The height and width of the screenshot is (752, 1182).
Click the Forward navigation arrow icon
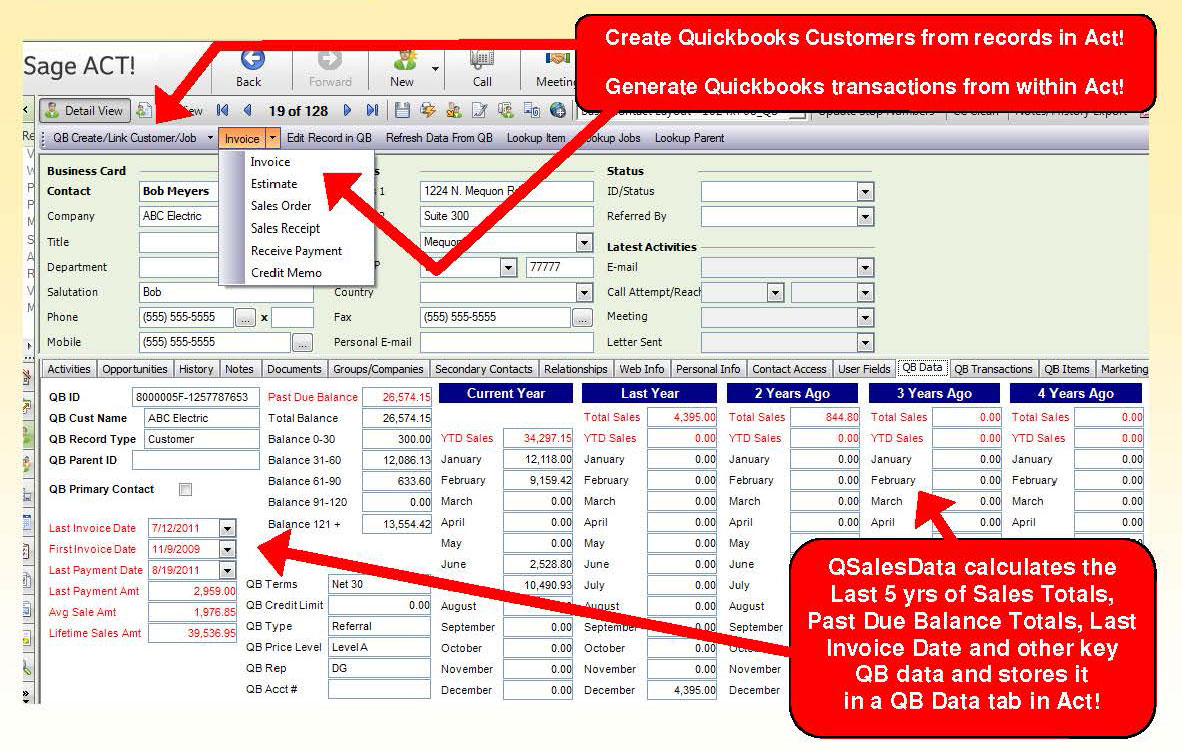tap(329, 60)
